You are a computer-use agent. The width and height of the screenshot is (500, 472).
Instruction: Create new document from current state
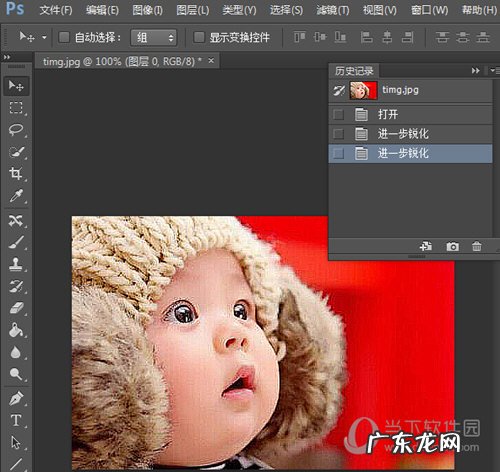click(x=426, y=246)
